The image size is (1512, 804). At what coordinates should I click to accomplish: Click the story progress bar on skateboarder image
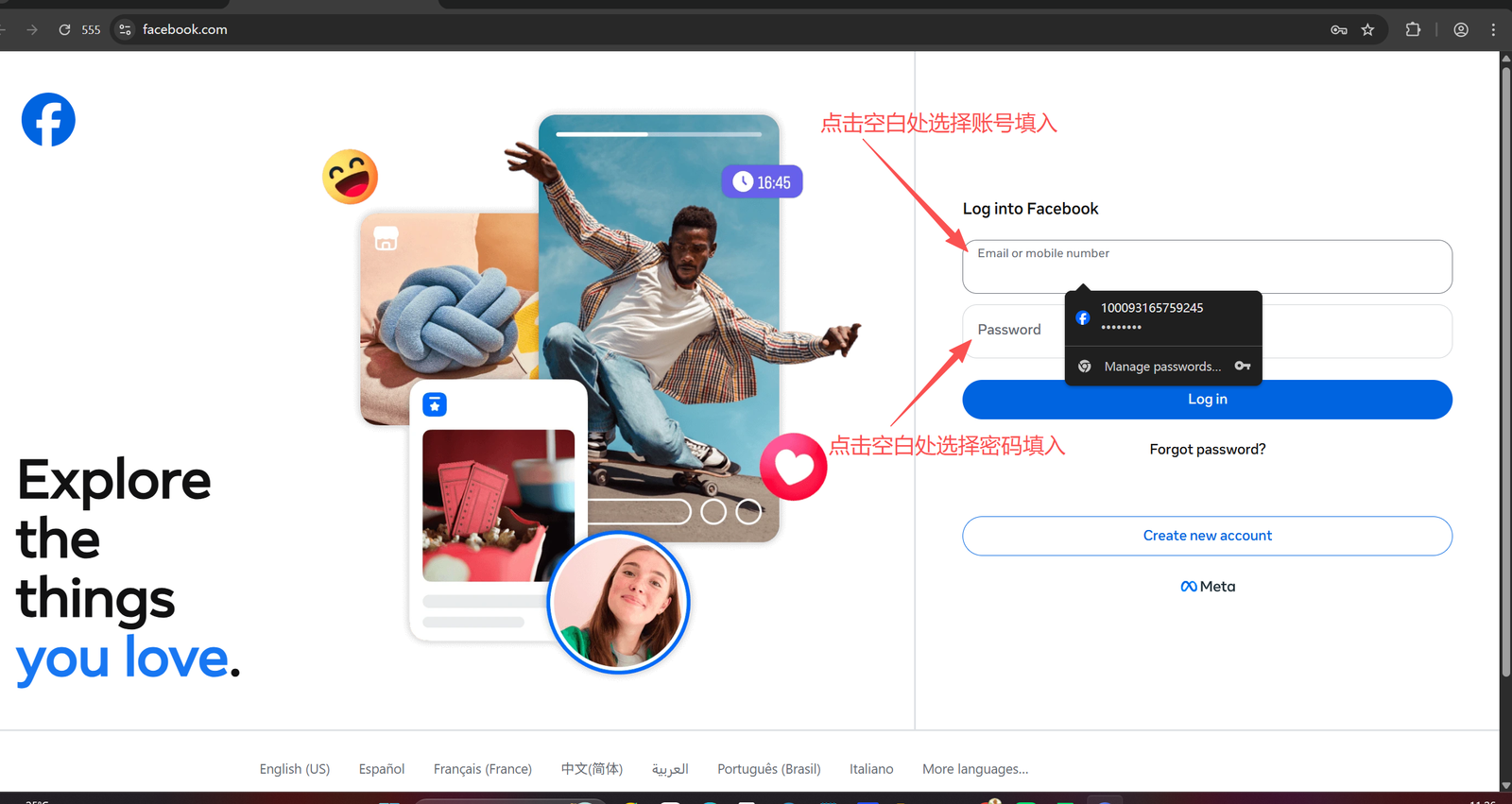(659, 134)
